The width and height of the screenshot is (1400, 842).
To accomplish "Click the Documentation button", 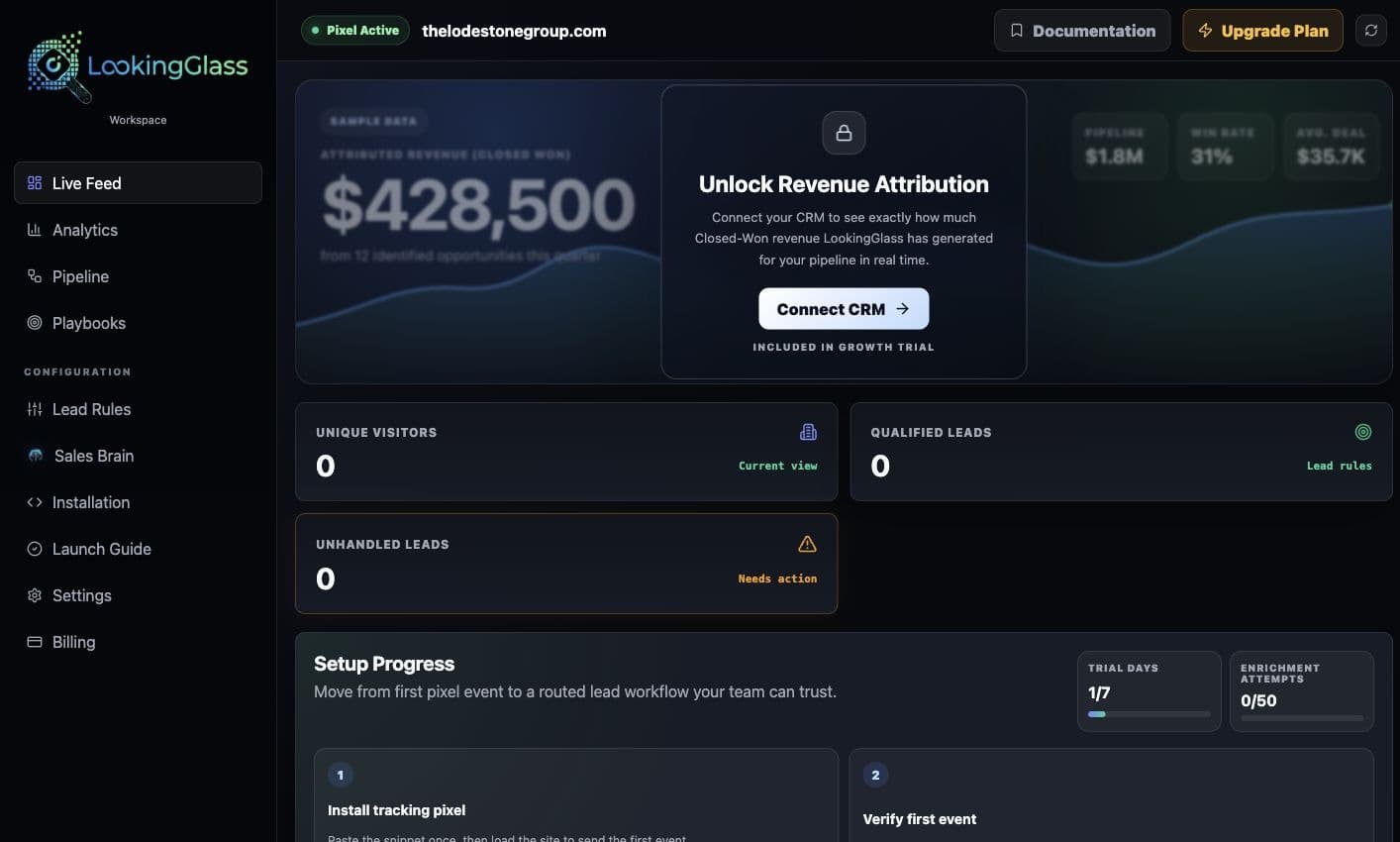I will pos(1082,31).
